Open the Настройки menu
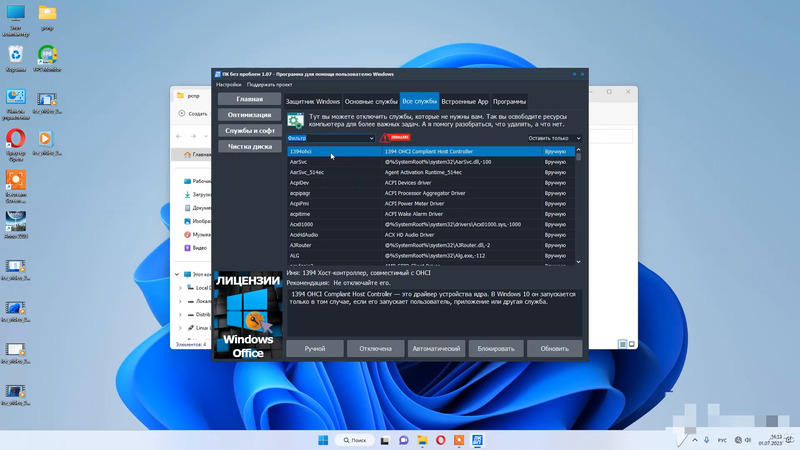The height and width of the screenshot is (450, 800). (x=229, y=85)
